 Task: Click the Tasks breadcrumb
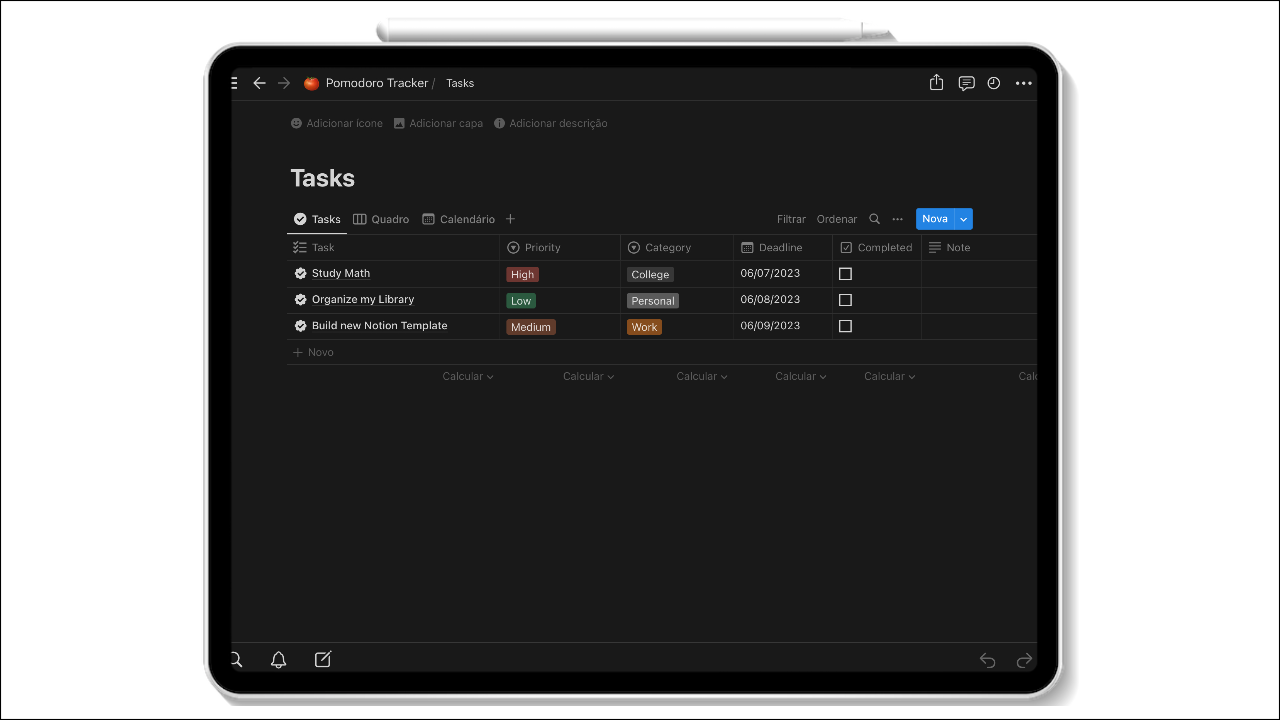click(x=460, y=83)
